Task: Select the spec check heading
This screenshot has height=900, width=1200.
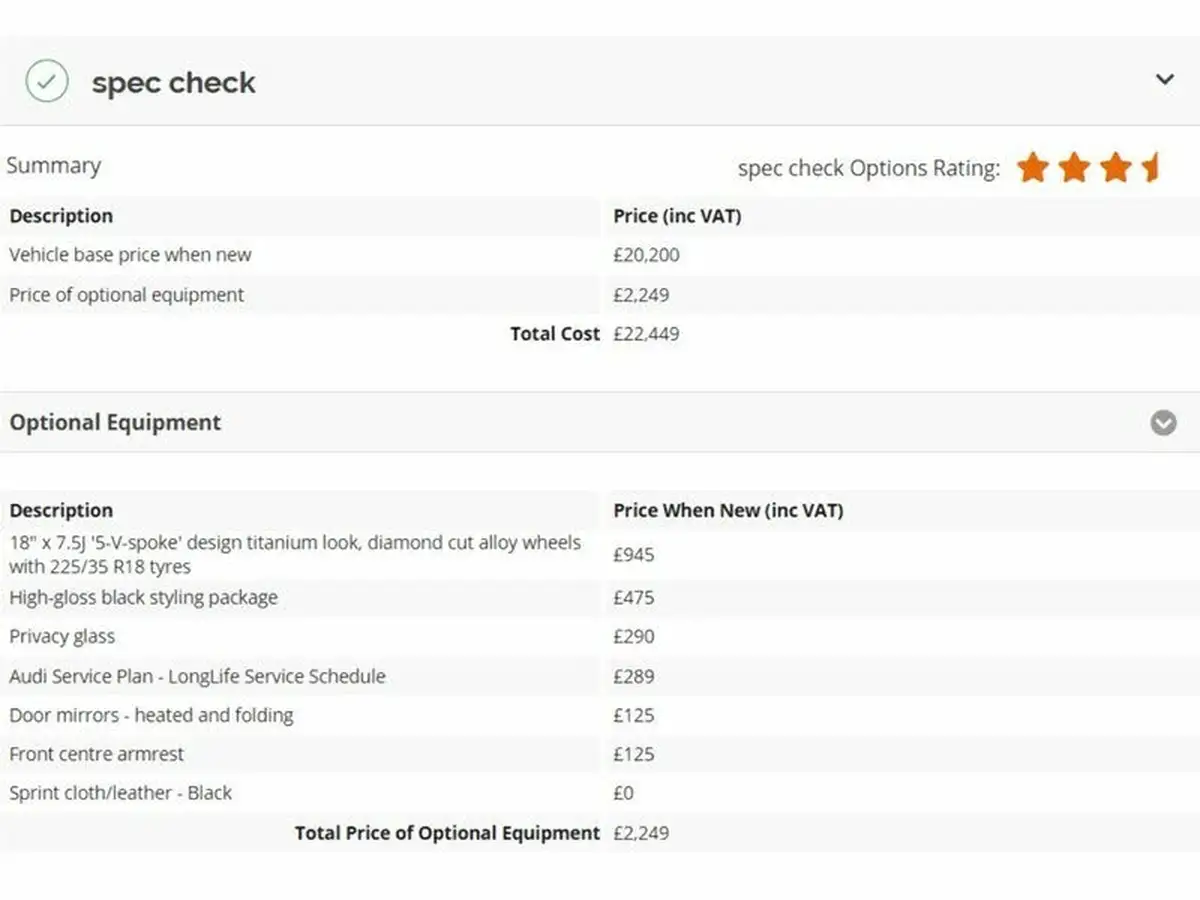Action: [x=174, y=83]
